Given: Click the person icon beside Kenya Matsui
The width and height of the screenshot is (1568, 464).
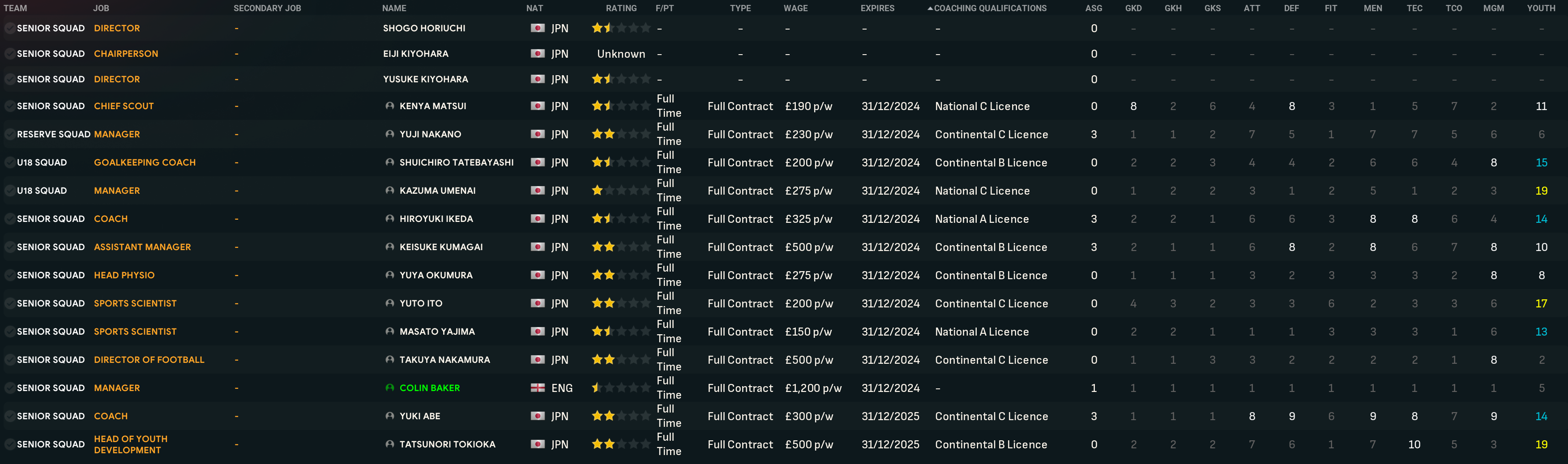Looking at the screenshot, I should [x=389, y=106].
